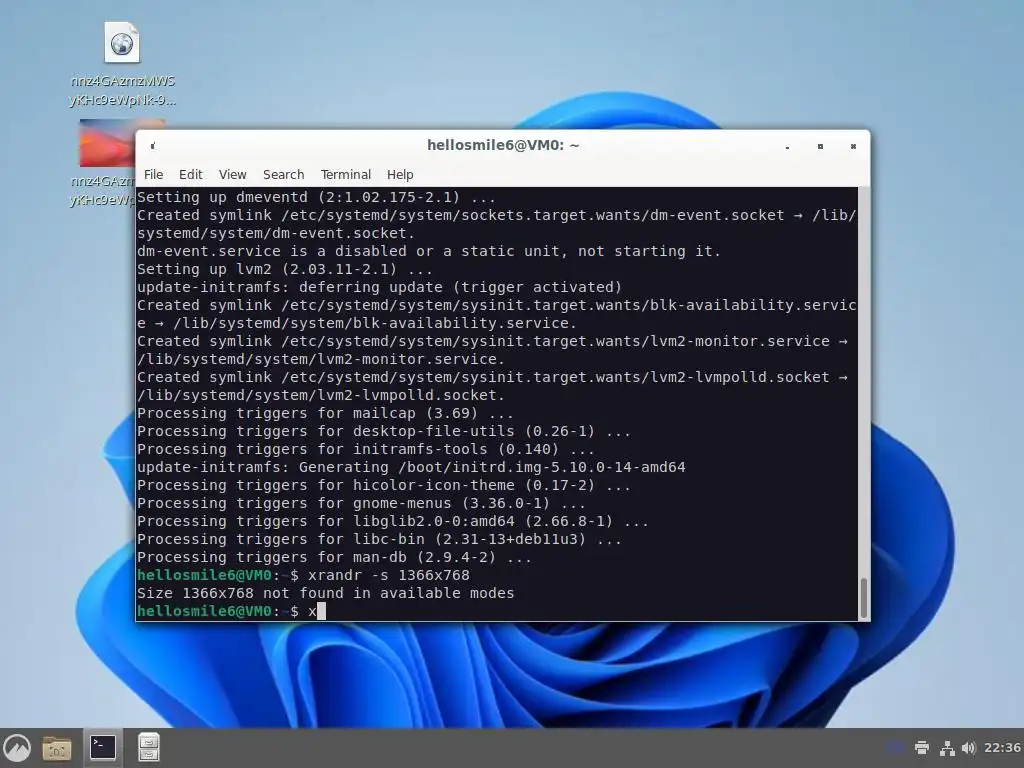The height and width of the screenshot is (768, 1024).
Task: Open the Help menu in terminal
Action: coord(400,174)
